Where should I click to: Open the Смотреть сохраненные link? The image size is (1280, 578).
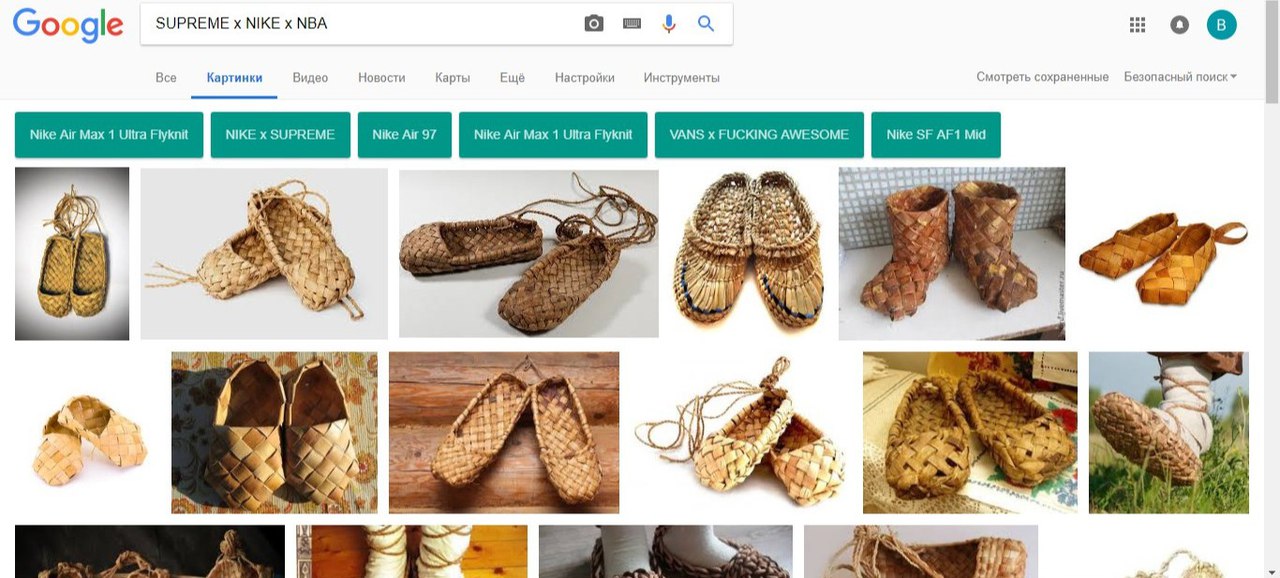[1042, 77]
